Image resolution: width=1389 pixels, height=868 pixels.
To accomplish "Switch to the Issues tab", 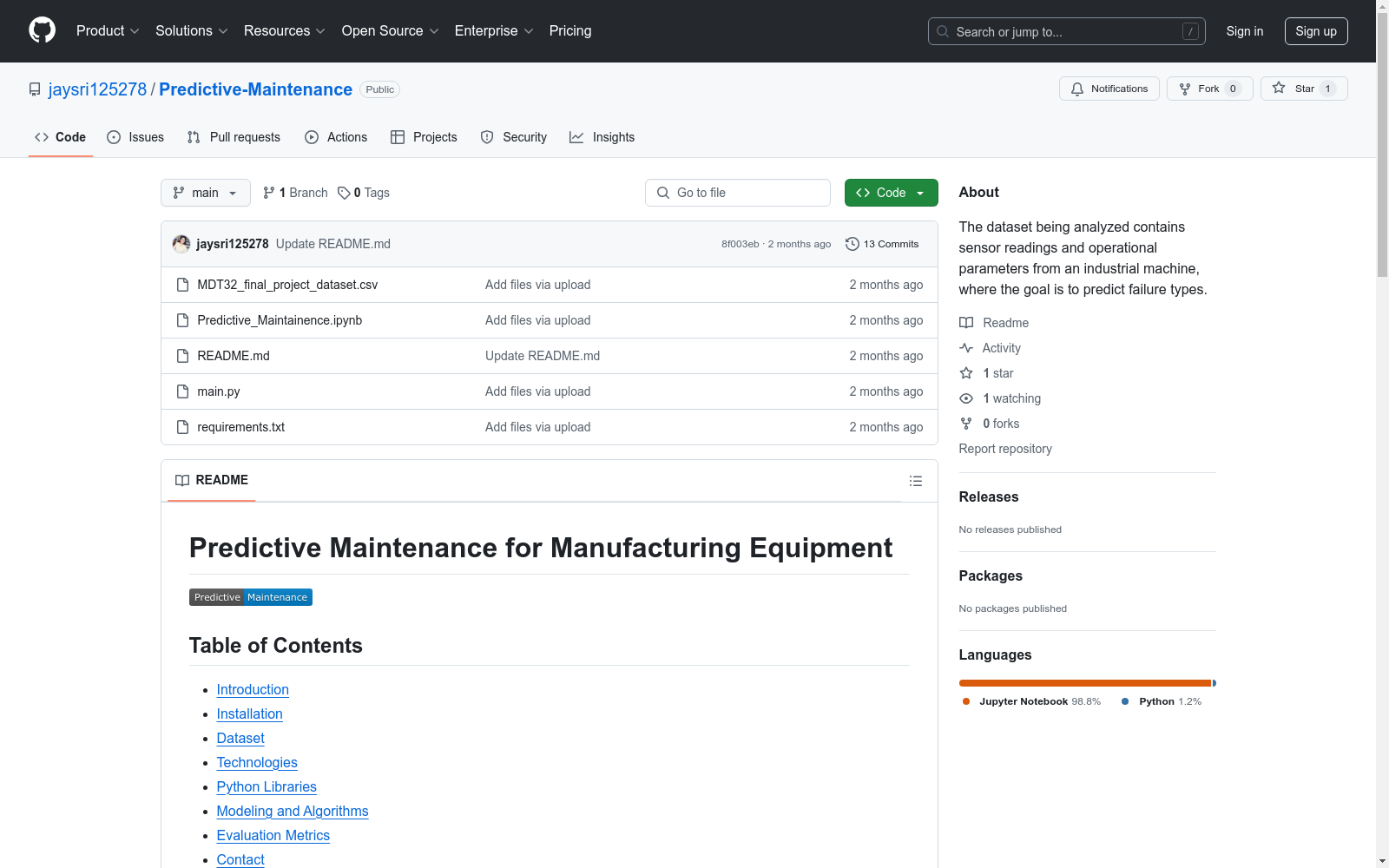I will click(x=135, y=137).
